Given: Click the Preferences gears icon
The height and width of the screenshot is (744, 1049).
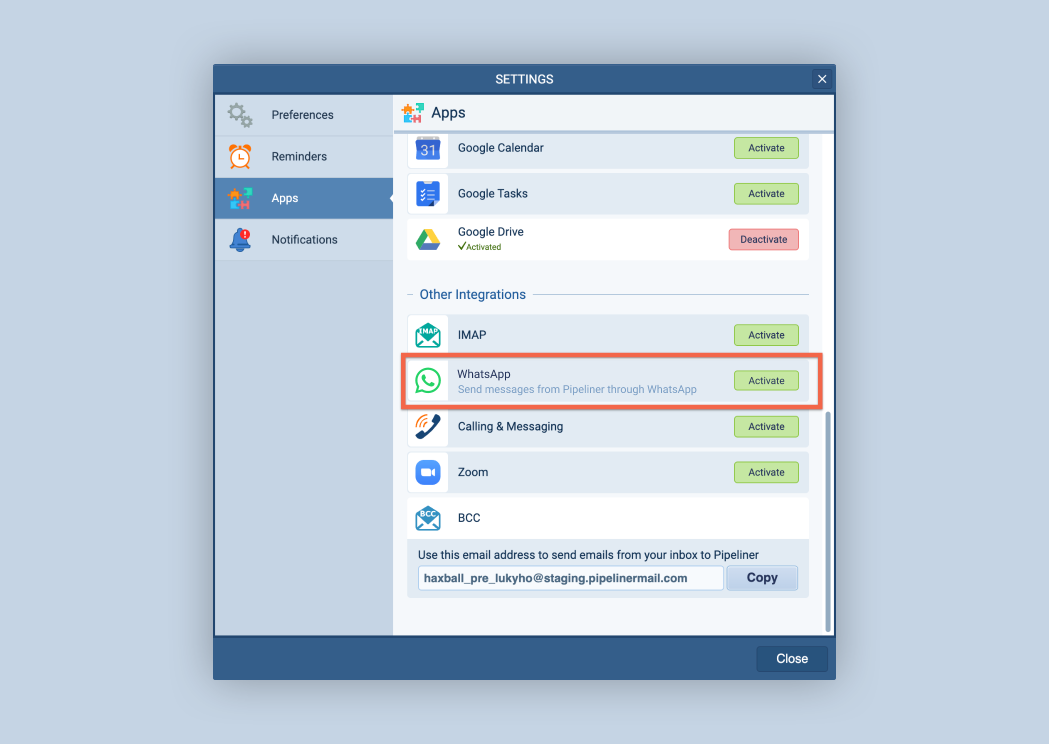Looking at the screenshot, I should click(240, 115).
